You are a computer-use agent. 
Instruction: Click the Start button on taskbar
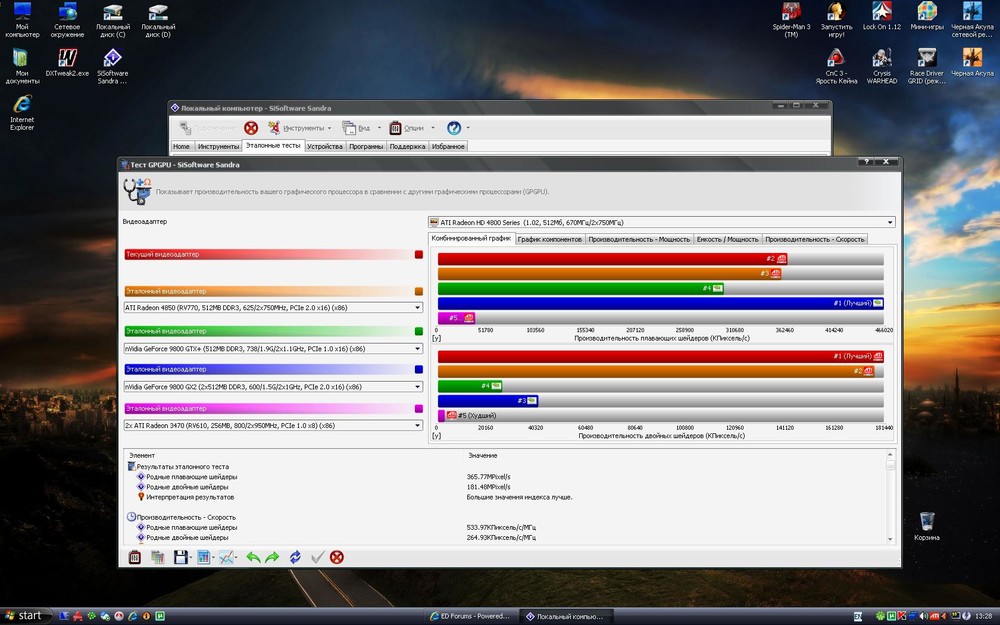[x=24, y=615]
